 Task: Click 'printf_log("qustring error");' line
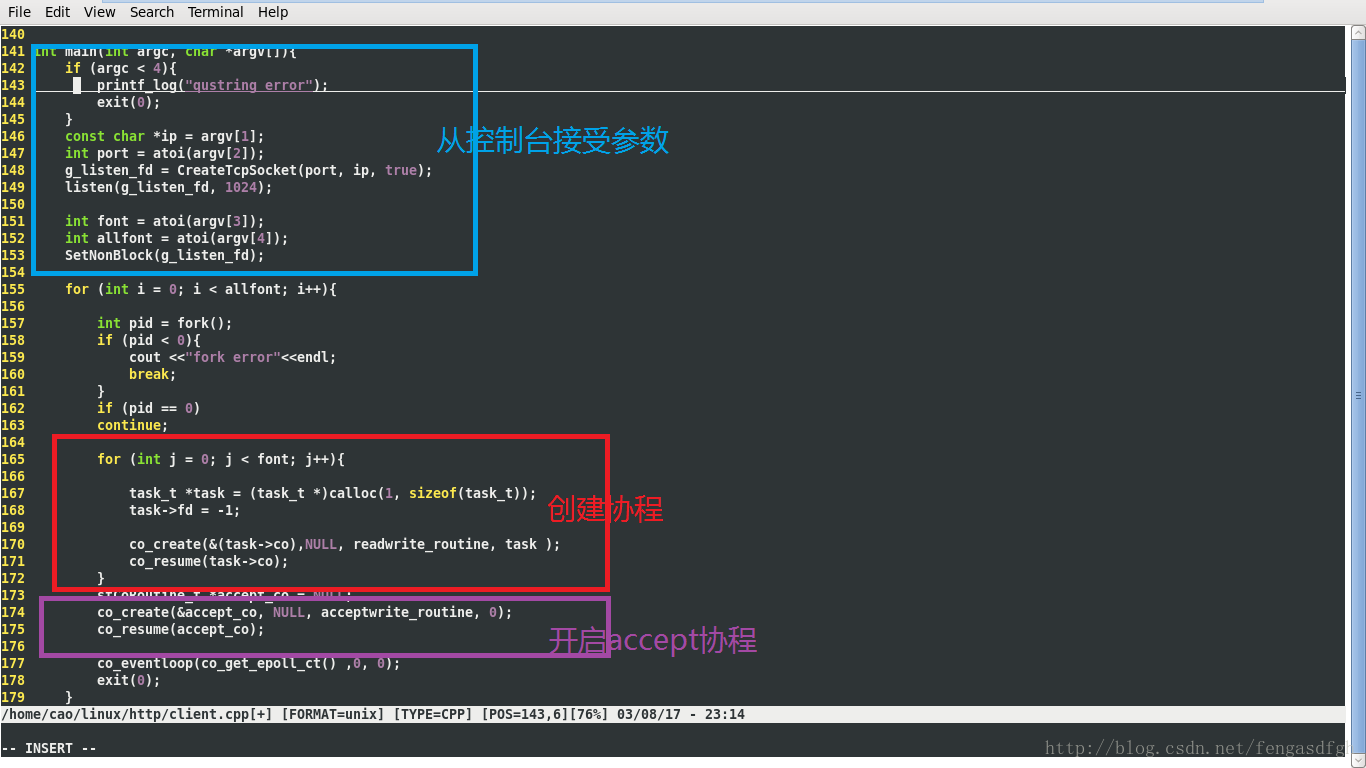[x=213, y=85]
